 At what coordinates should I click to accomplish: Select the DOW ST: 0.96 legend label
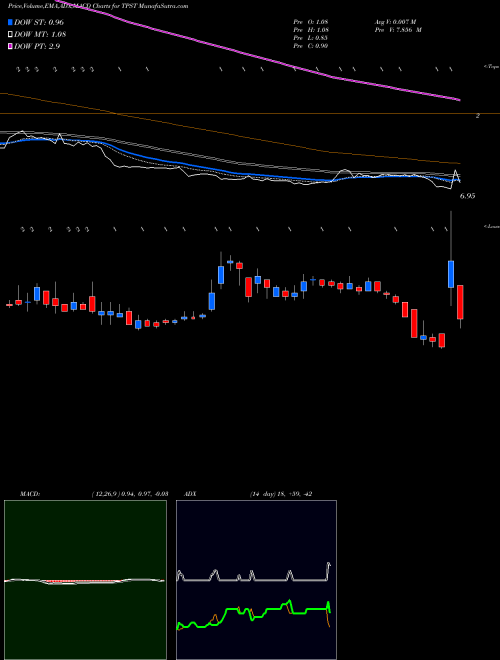click(x=39, y=22)
